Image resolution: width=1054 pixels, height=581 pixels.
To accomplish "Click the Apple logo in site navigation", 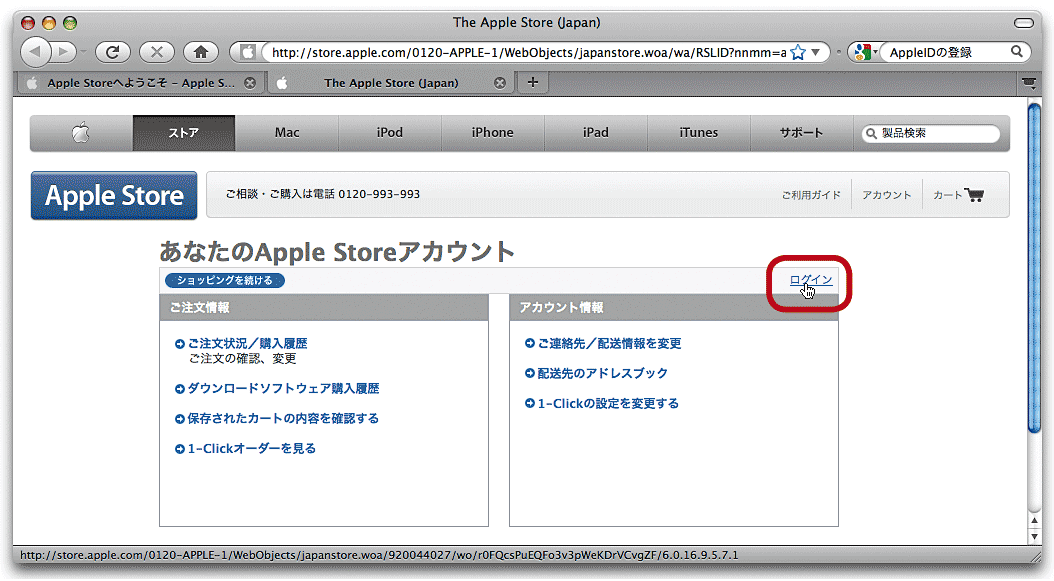I will 81,132.
